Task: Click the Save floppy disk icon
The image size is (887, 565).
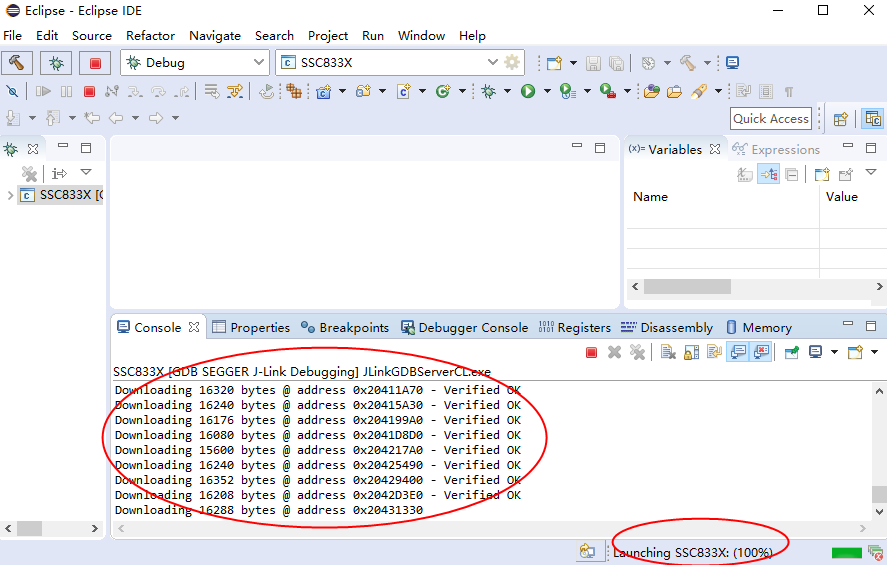Action: click(593, 63)
